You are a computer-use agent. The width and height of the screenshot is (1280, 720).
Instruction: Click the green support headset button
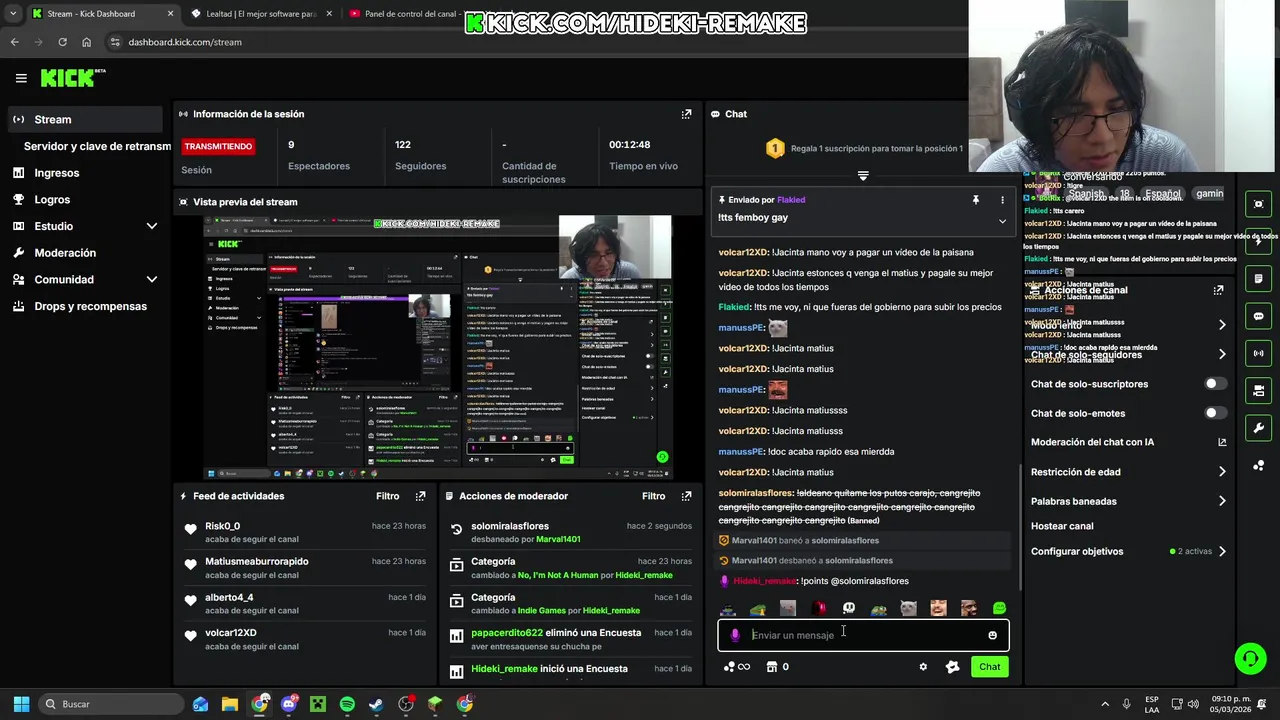(1250, 658)
